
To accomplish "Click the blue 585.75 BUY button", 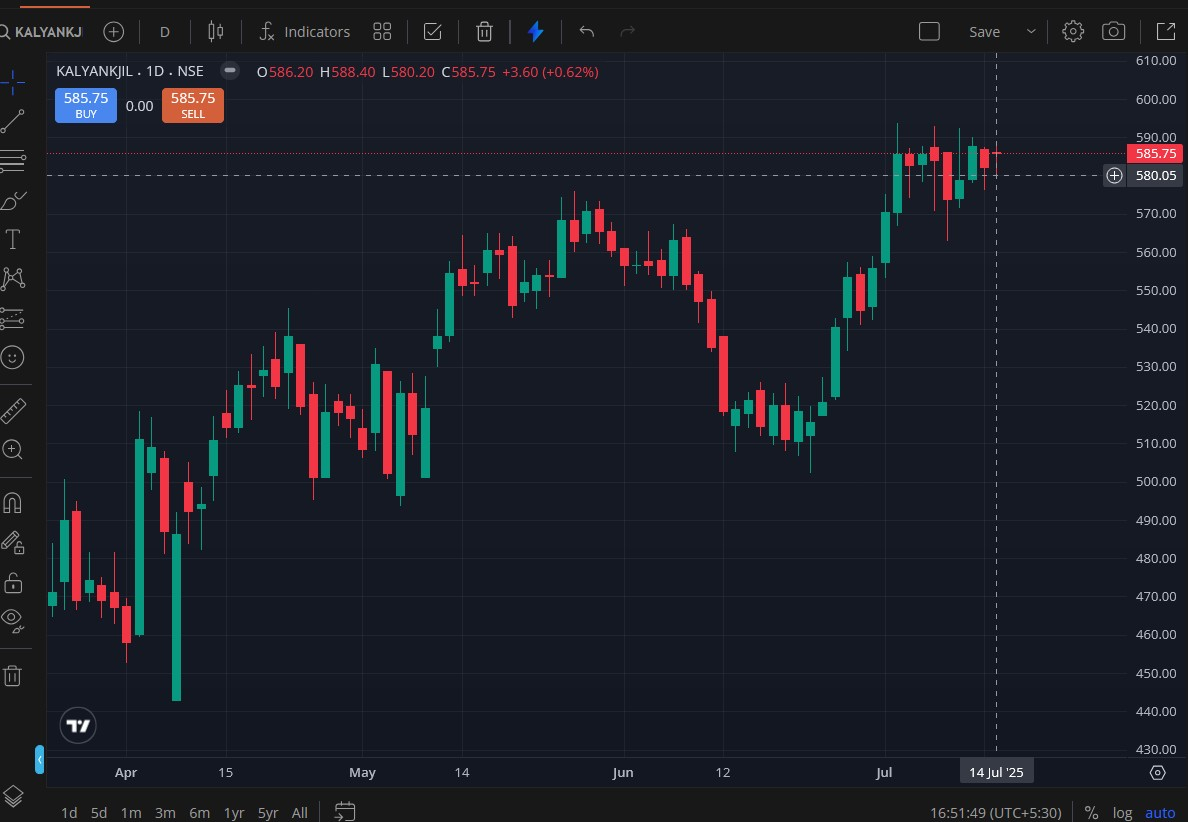I will pyautogui.click(x=86, y=105).
